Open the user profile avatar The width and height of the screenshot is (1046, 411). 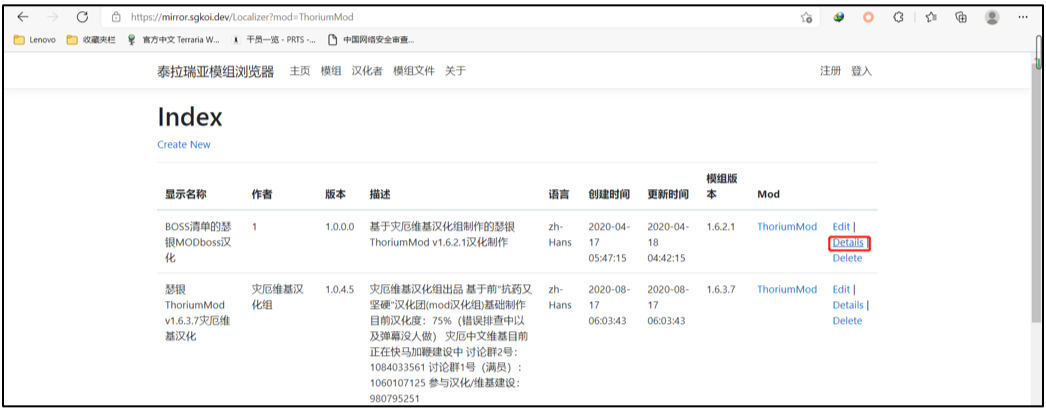[993, 17]
